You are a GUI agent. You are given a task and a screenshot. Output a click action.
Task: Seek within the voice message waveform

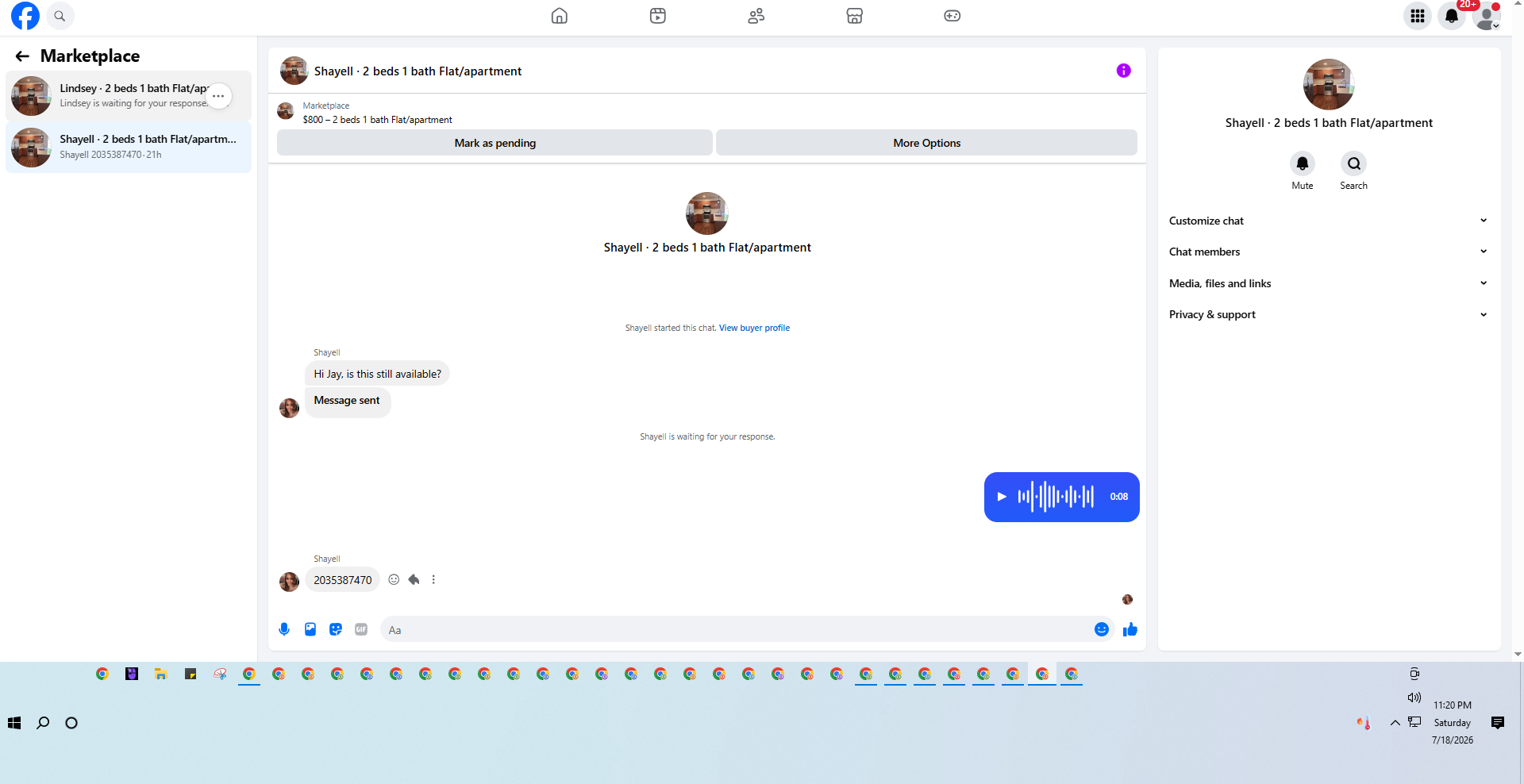[1056, 497]
